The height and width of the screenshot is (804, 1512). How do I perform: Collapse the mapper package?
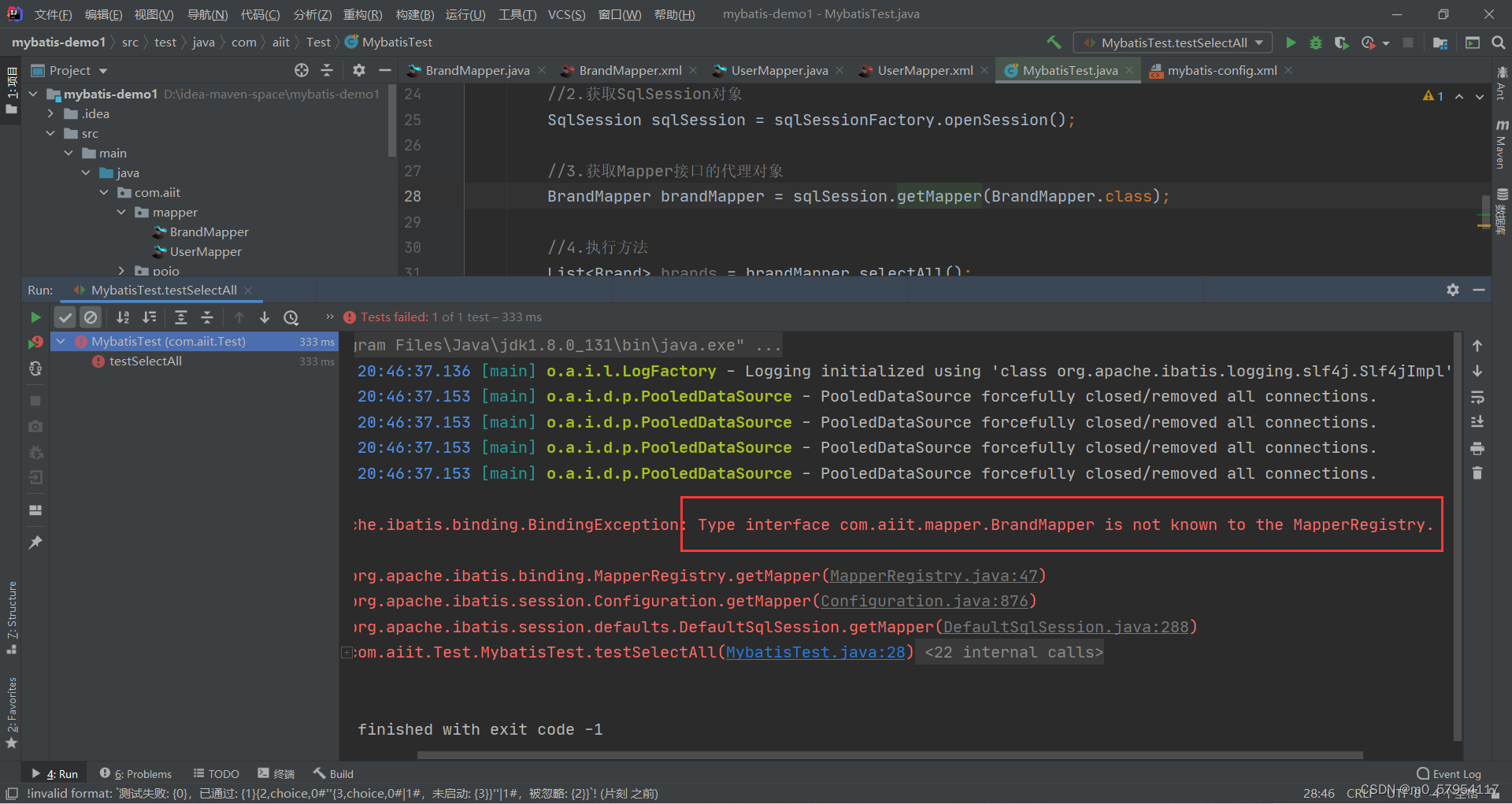pyautogui.click(x=121, y=212)
